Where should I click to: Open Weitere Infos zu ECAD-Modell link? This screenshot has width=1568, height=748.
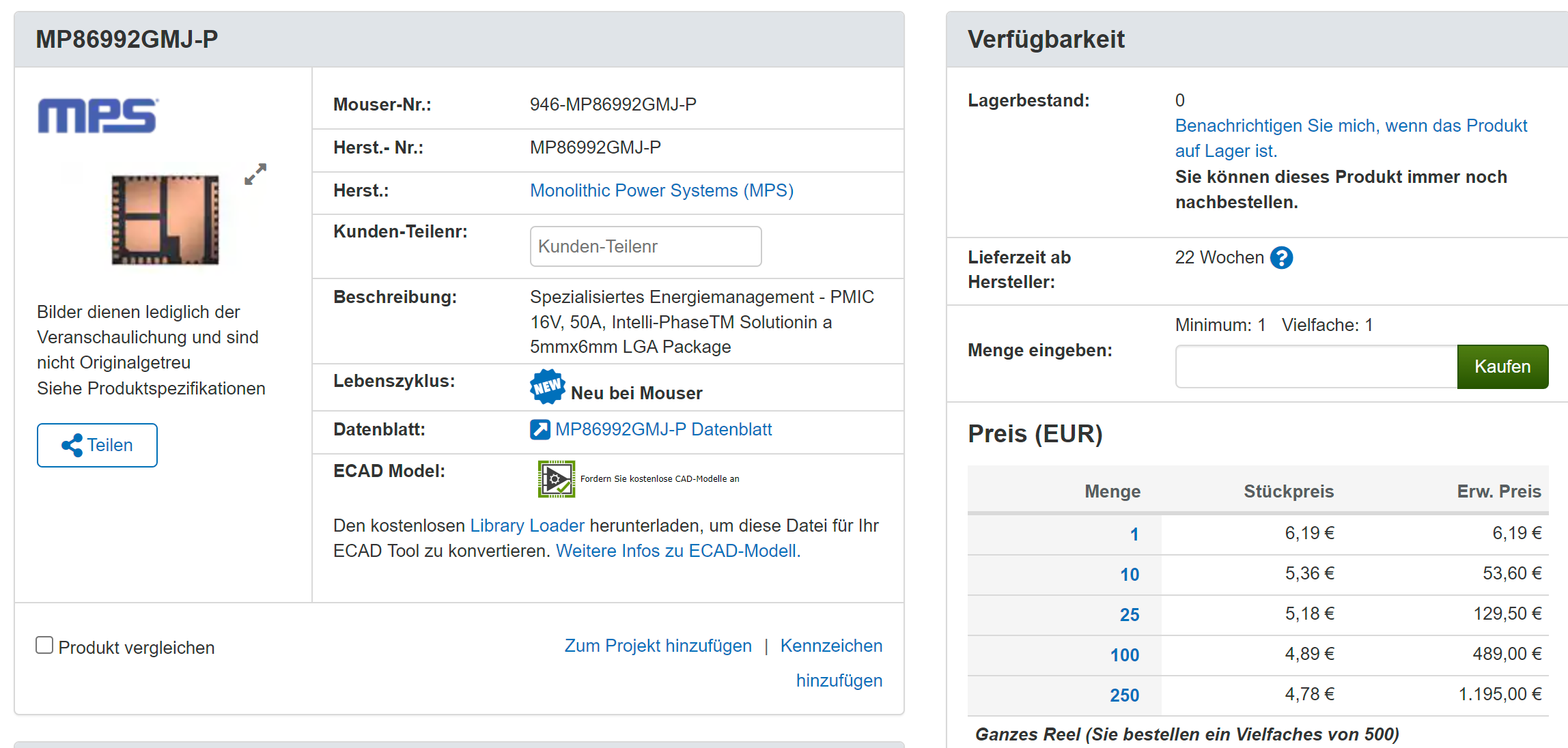pos(677,551)
